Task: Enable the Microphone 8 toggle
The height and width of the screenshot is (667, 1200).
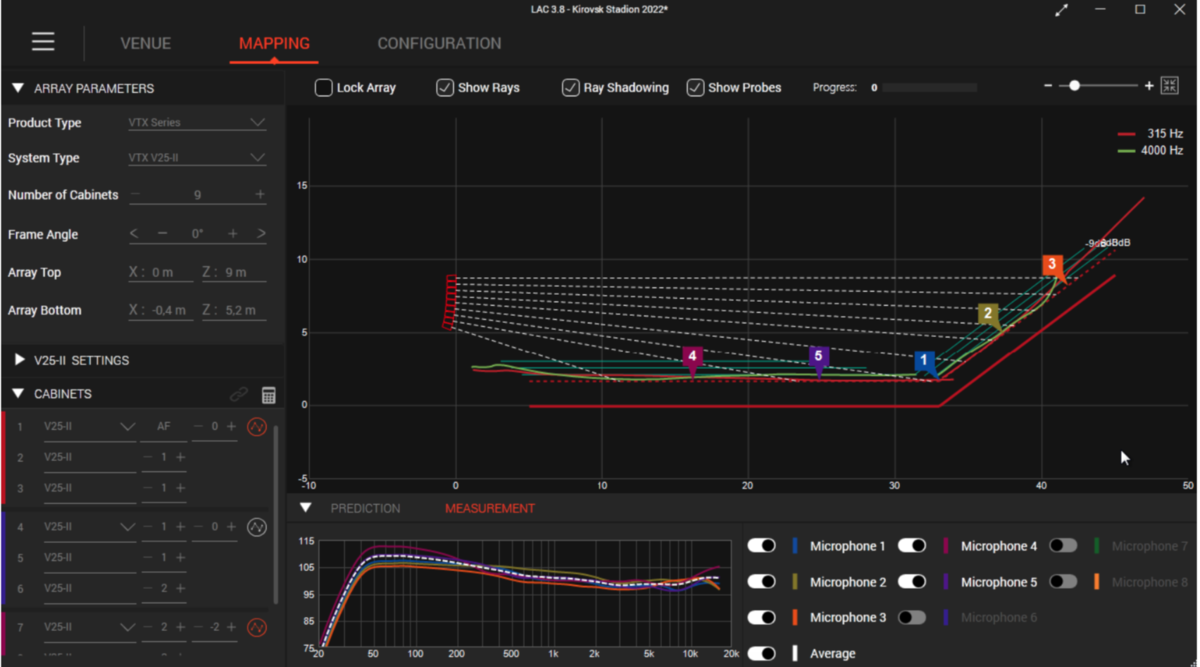Action: click(1063, 582)
